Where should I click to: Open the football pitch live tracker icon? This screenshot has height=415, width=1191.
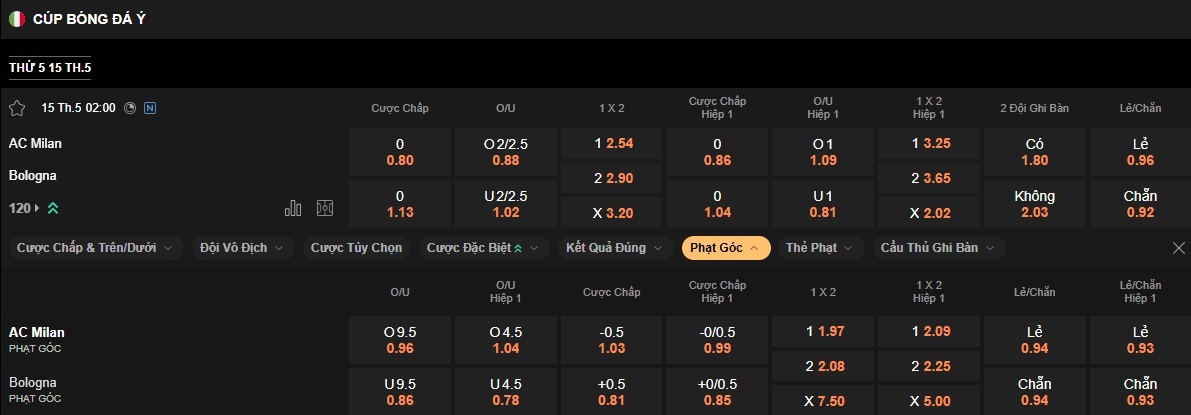coord(324,208)
